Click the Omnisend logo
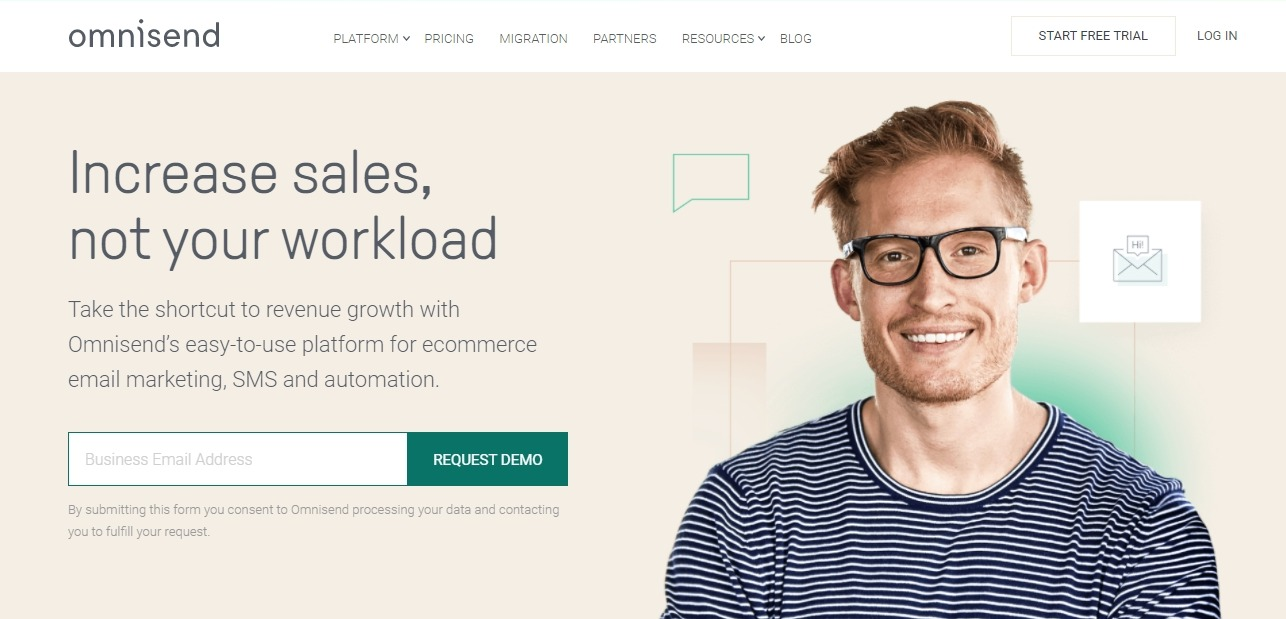This screenshot has width=1286, height=619. [144, 35]
